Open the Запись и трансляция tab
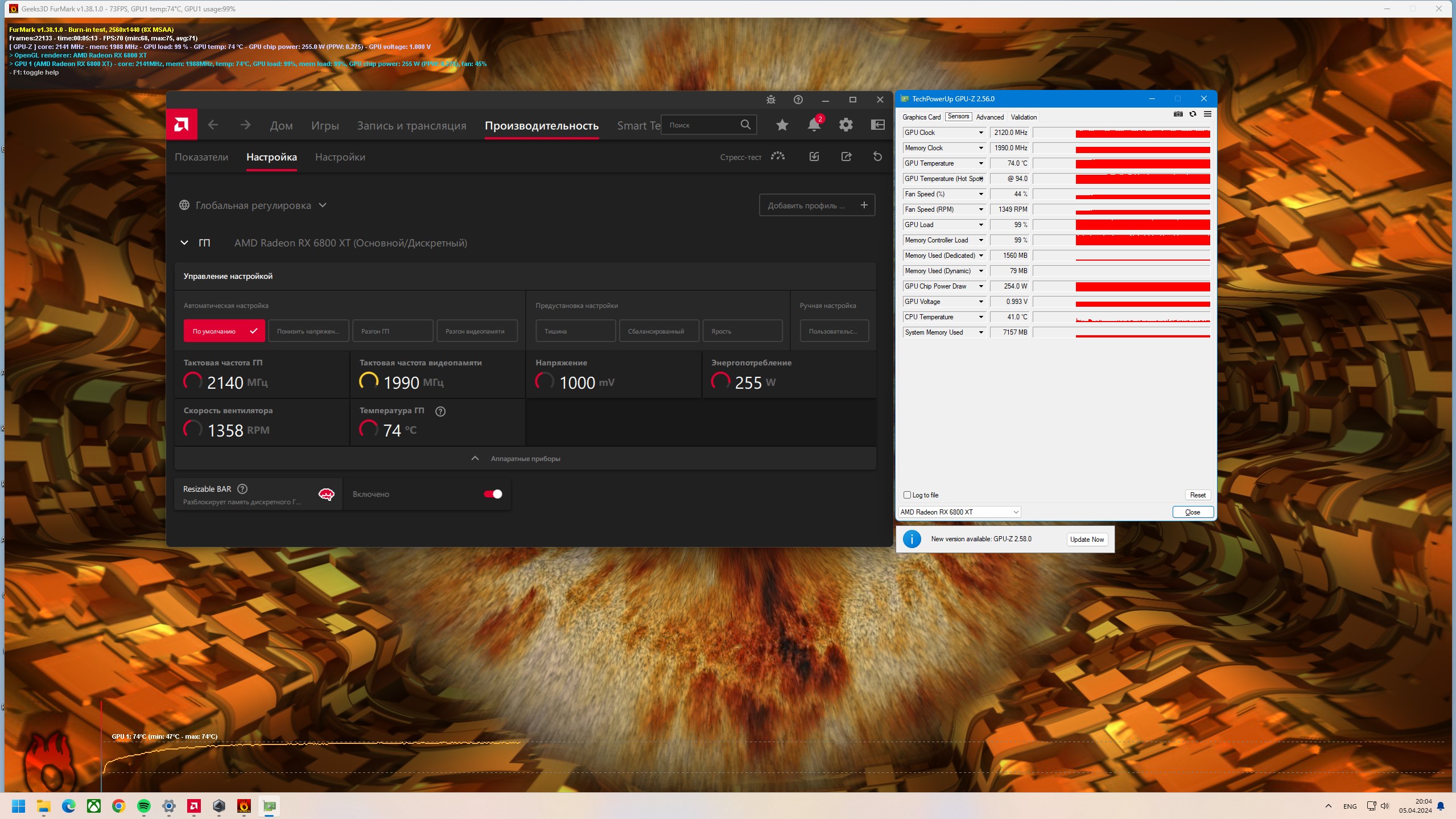 (411, 126)
